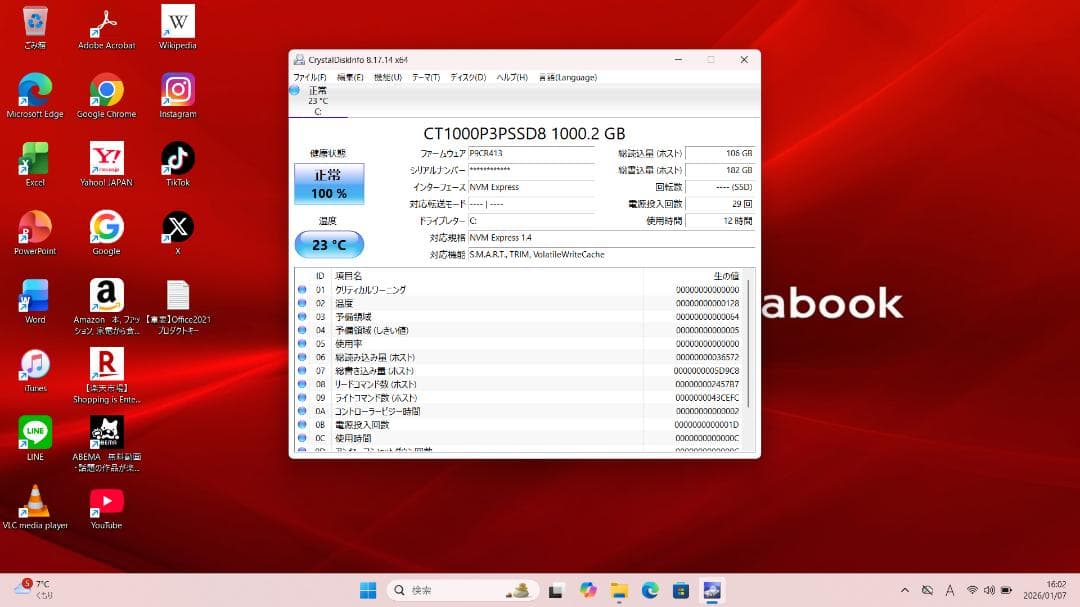
Task: Click the blue dot beside 温度 attribute 02
Action: coord(302,302)
